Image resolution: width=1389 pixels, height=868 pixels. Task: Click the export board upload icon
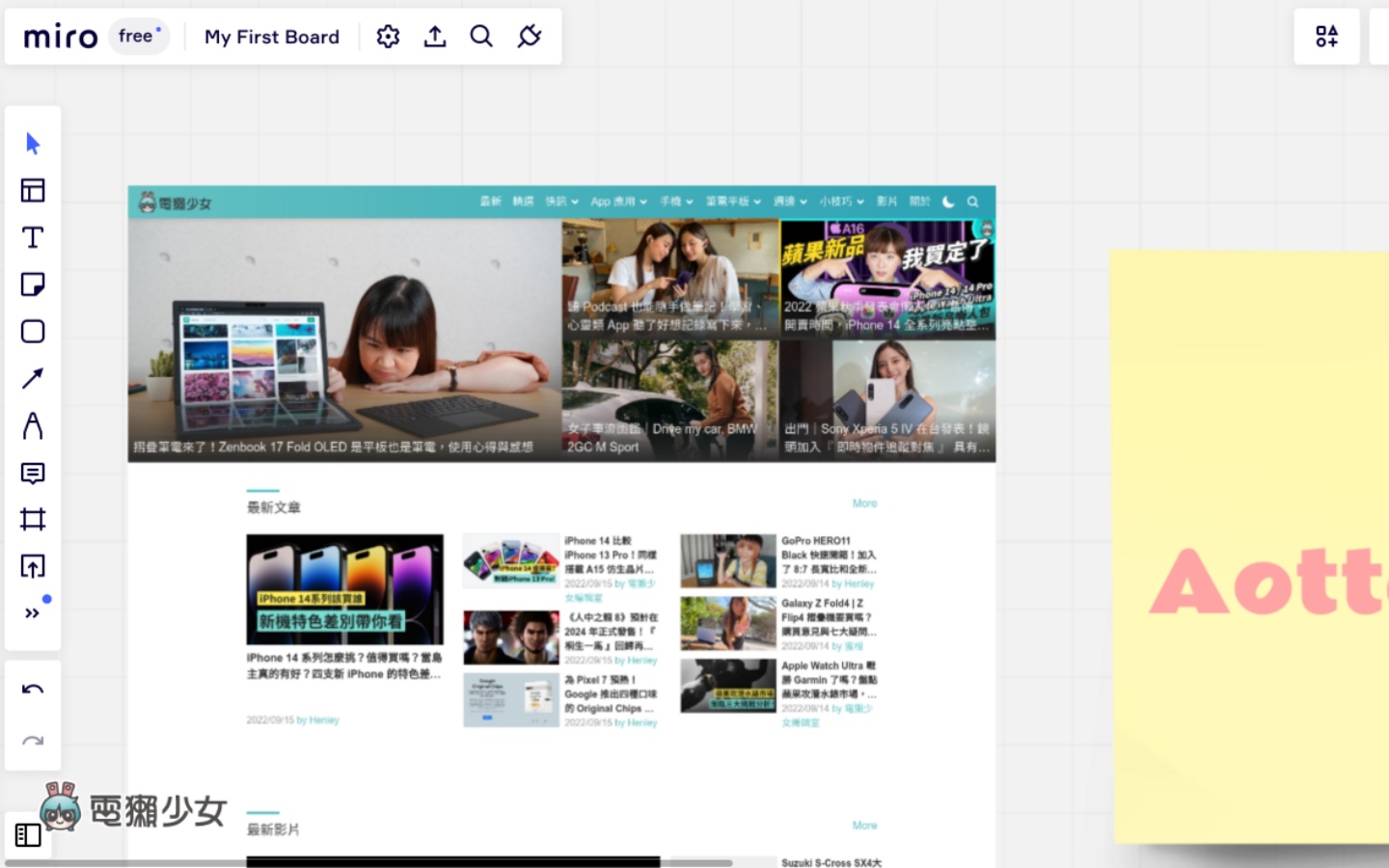pyautogui.click(x=435, y=37)
